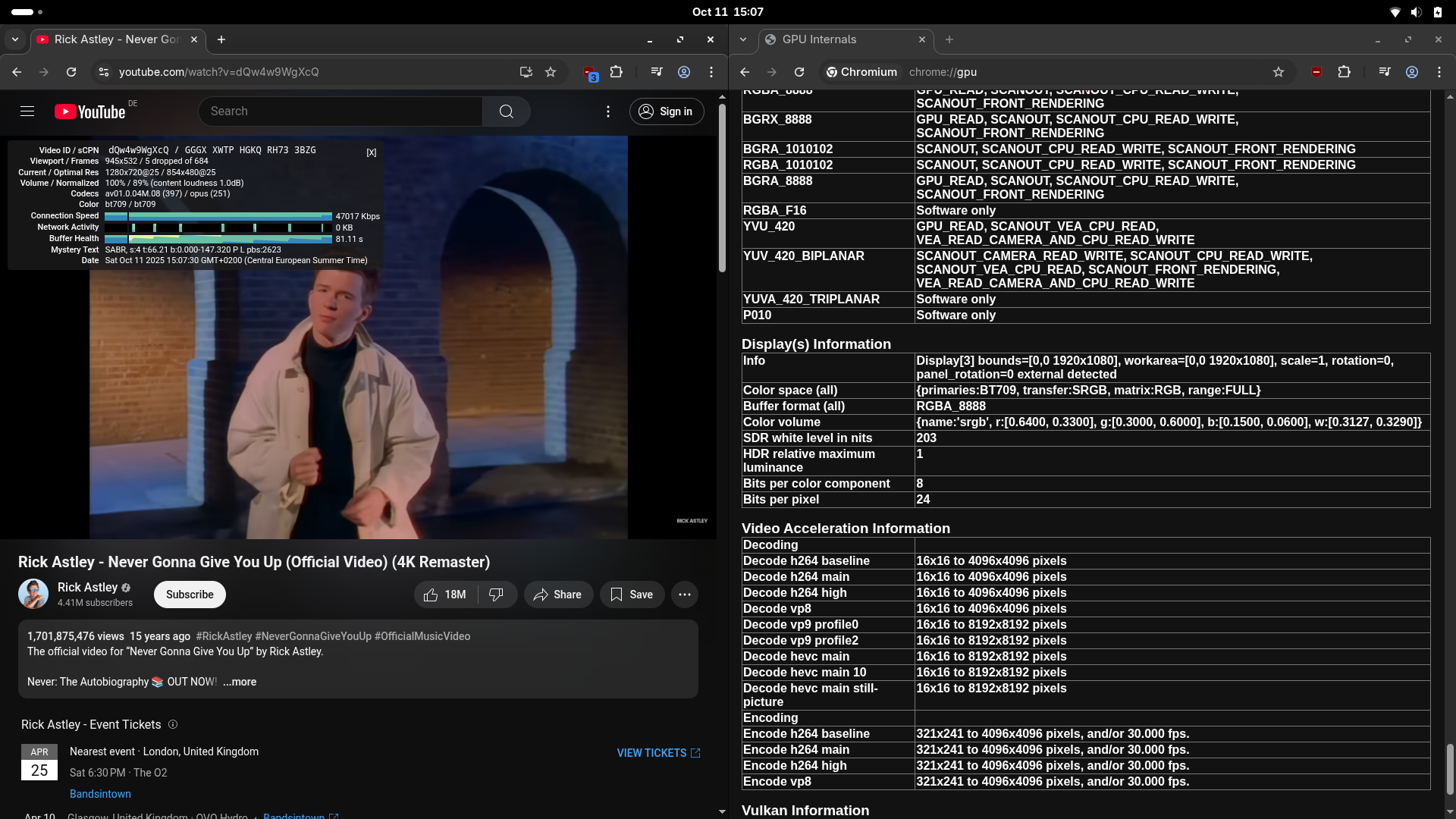Image resolution: width=1456 pixels, height=819 pixels.
Task: Open the YouTube hamburger guide menu
Action: [x=27, y=111]
